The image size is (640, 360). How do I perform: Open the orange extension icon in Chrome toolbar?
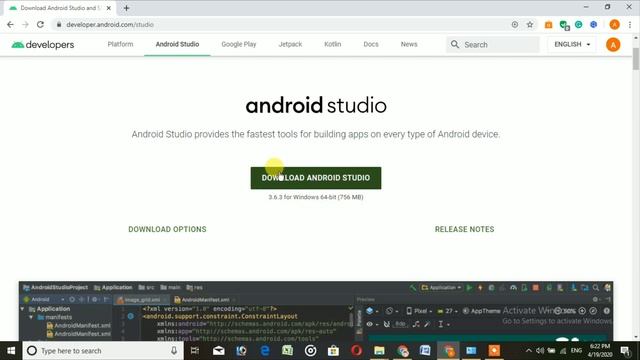549,25
